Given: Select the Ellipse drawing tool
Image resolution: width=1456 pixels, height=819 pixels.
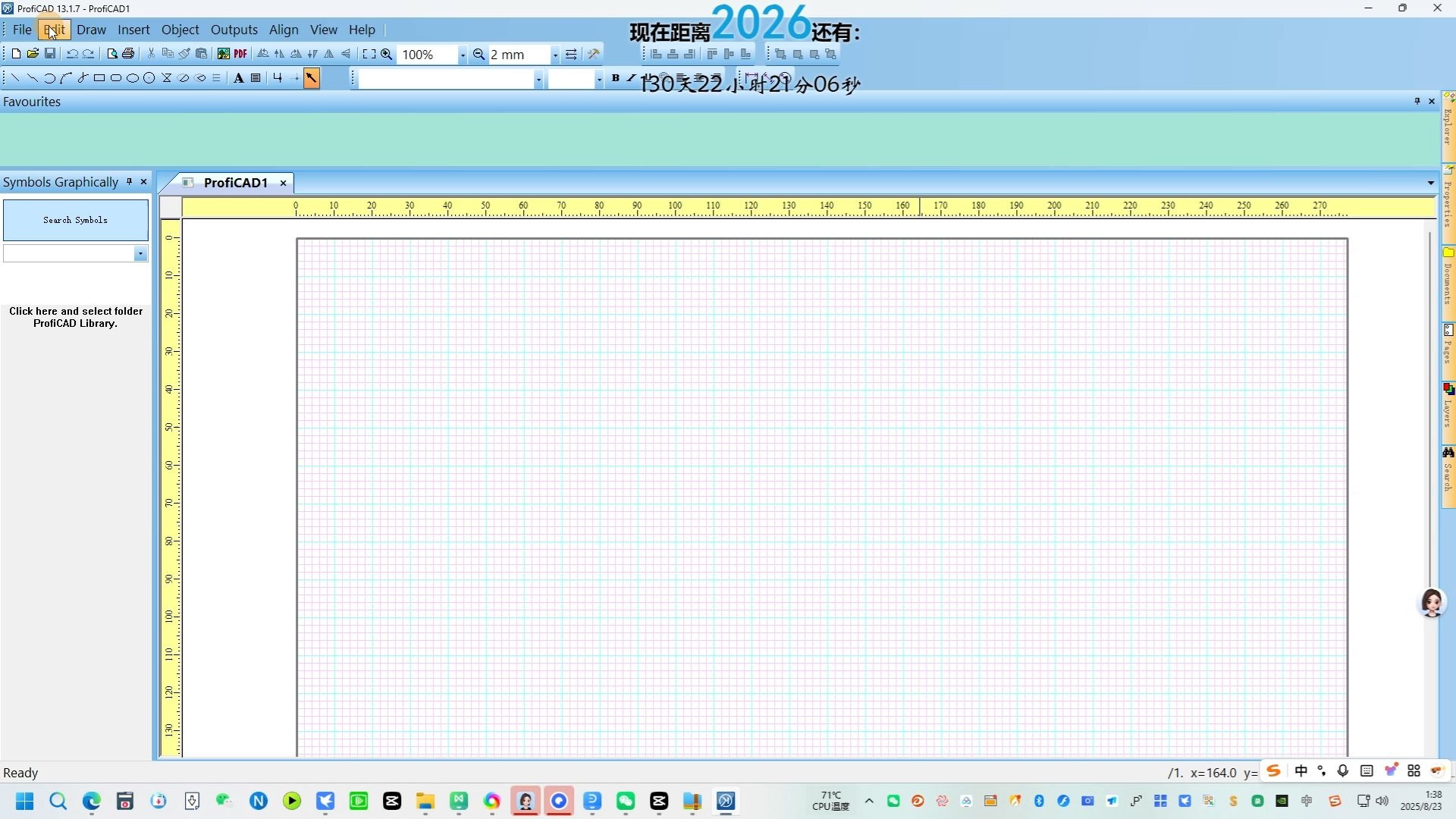Looking at the screenshot, I should tap(133, 77).
